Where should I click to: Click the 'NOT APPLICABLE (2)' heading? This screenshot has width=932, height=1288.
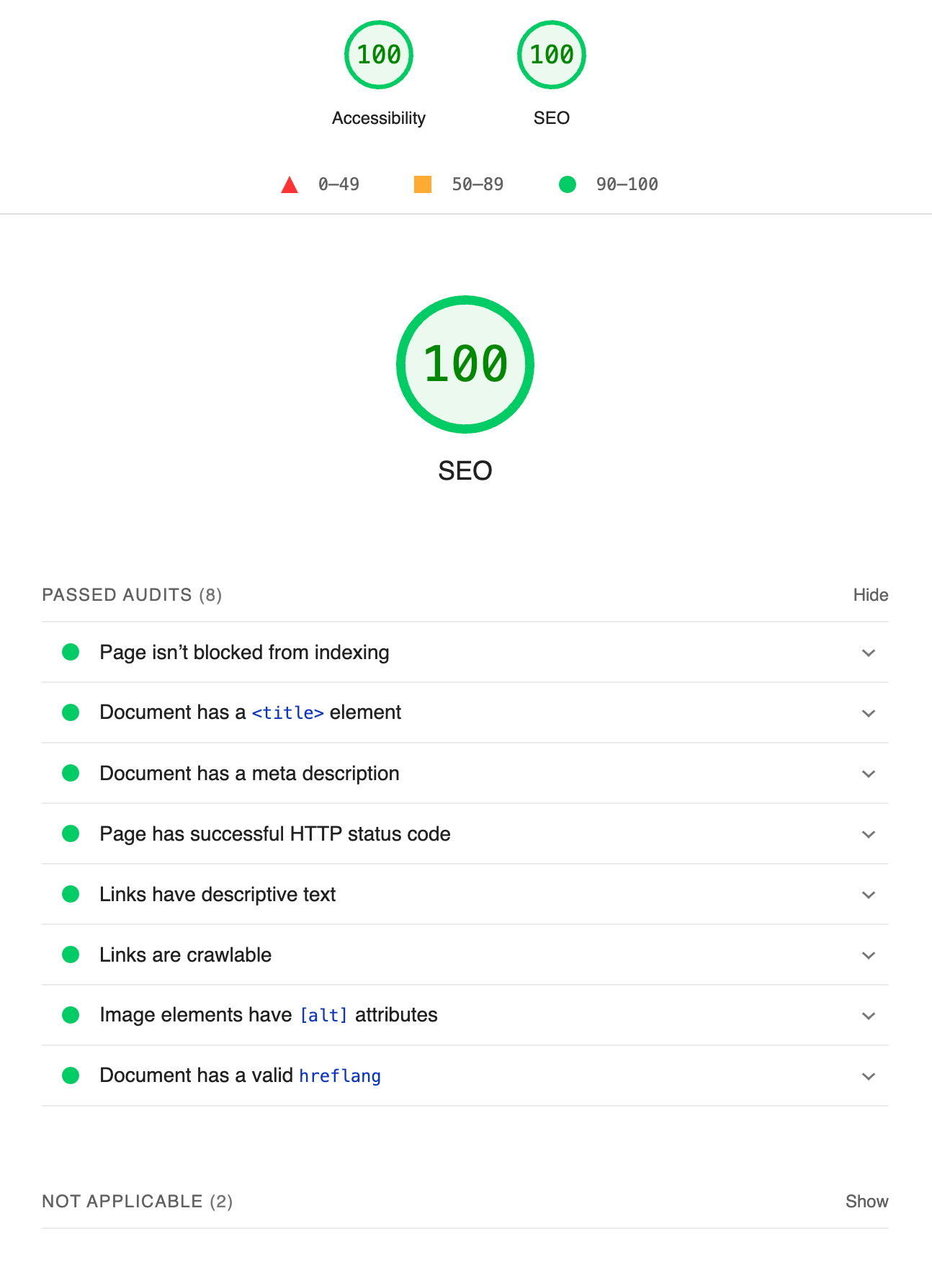click(x=137, y=1202)
